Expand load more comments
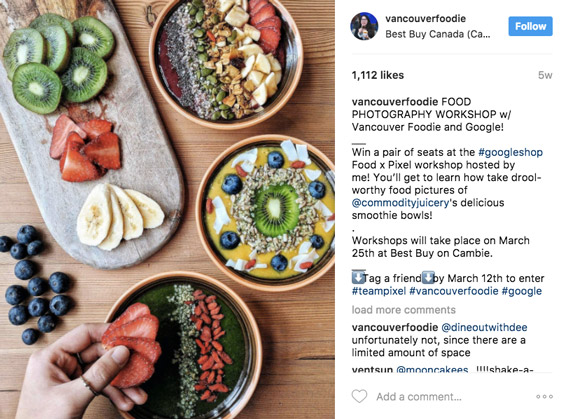 (x=404, y=310)
